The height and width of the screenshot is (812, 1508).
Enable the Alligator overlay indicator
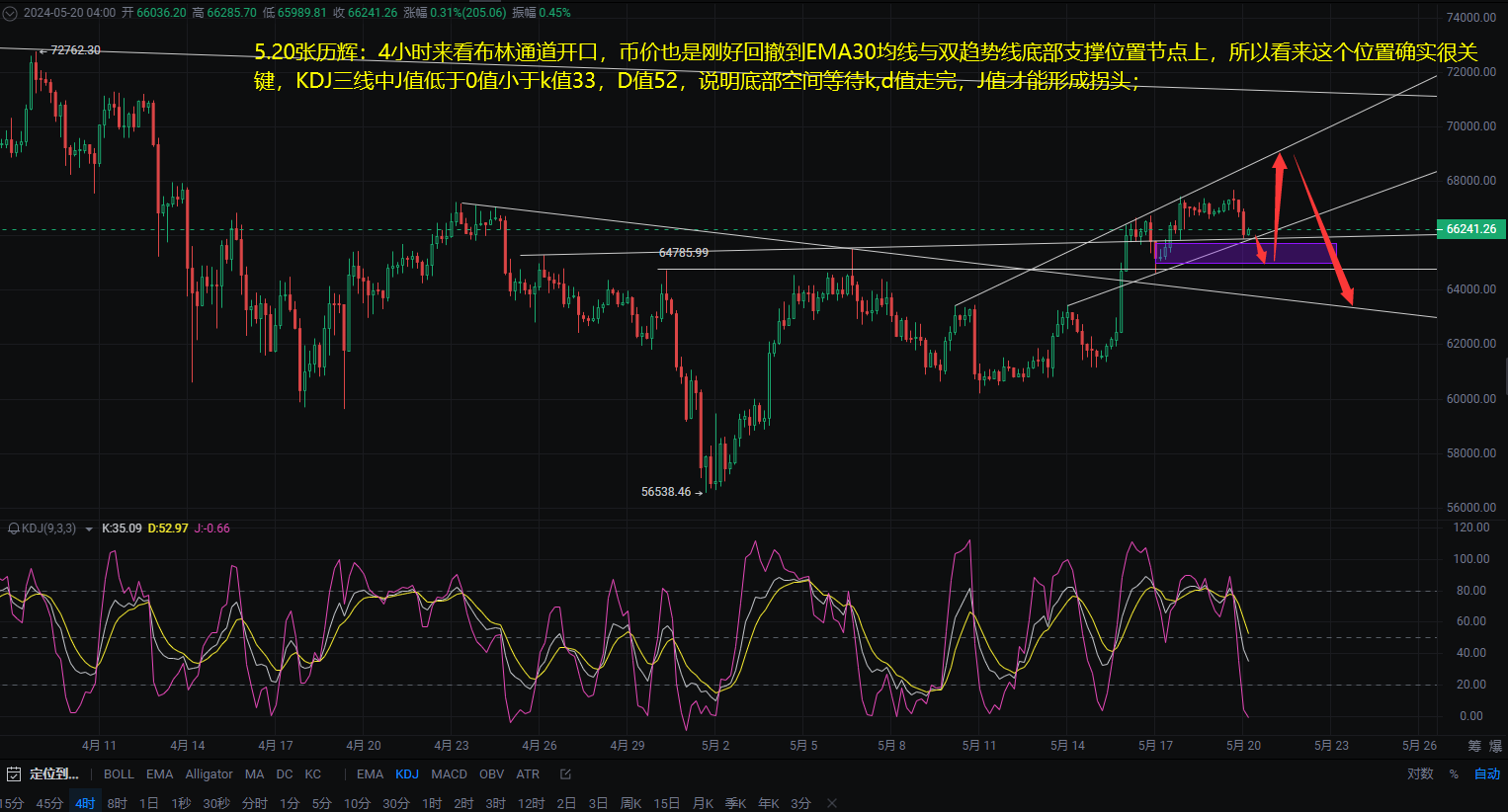click(209, 774)
